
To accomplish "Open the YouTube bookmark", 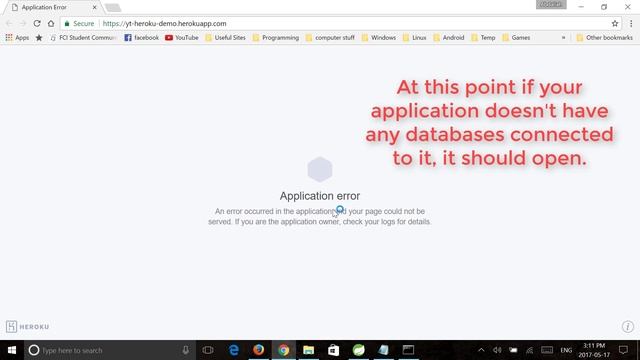I will pos(182,38).
